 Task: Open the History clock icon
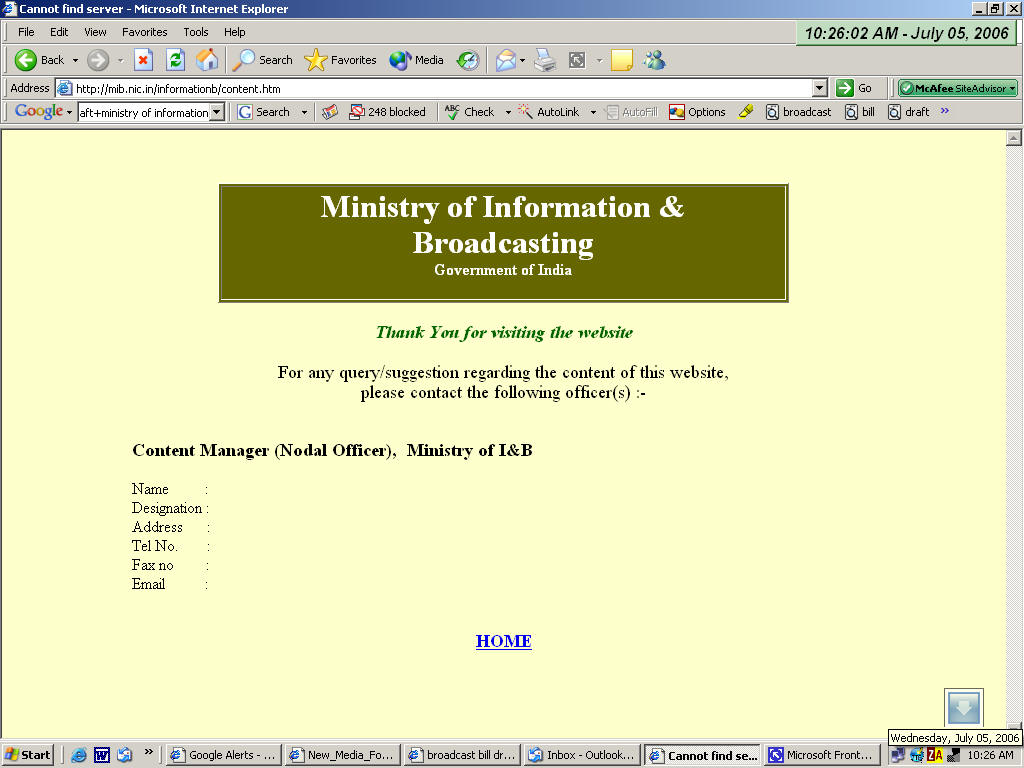[468, 60]
